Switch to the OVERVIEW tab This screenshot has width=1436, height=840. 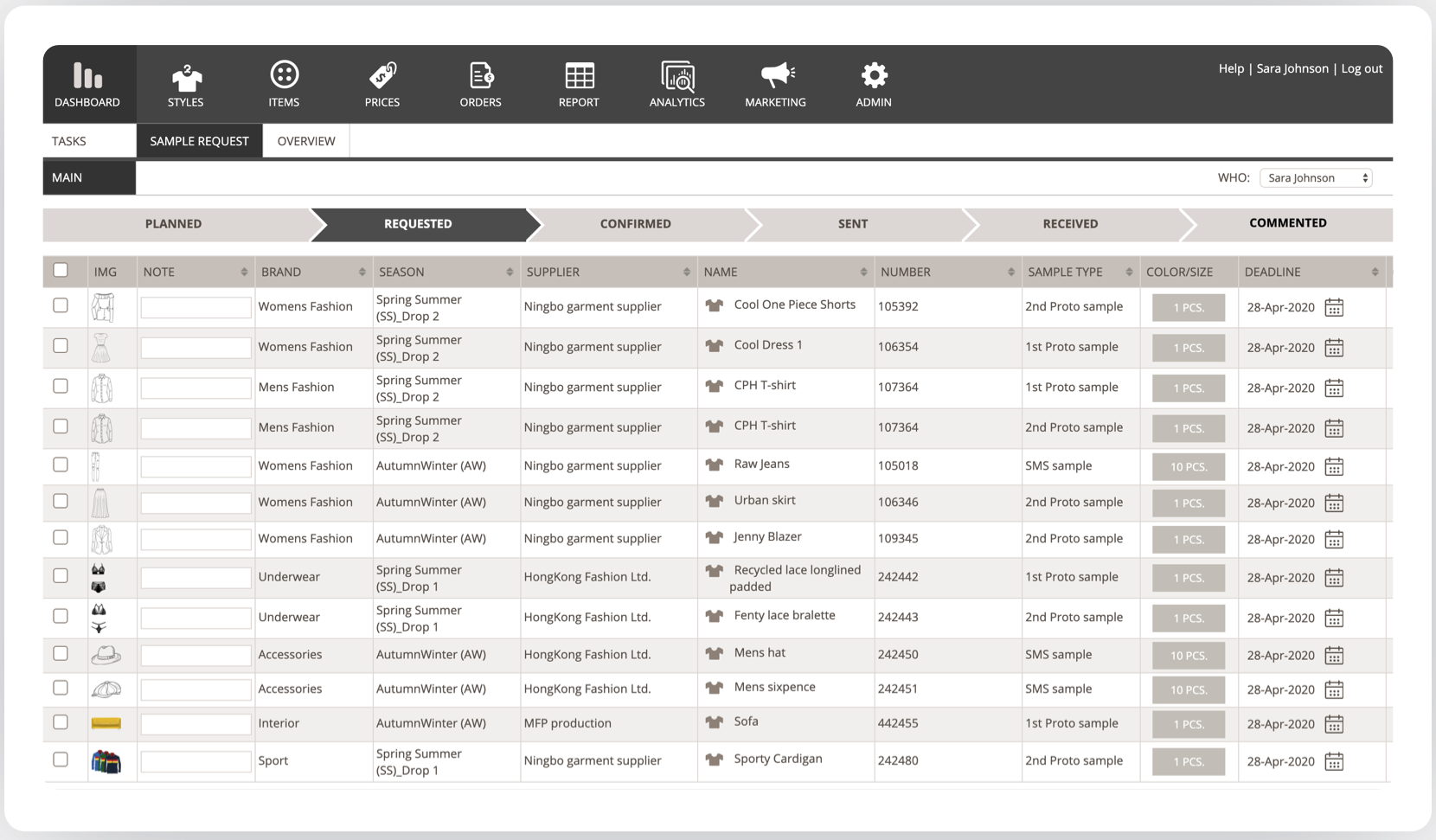(x=306, y=141)
